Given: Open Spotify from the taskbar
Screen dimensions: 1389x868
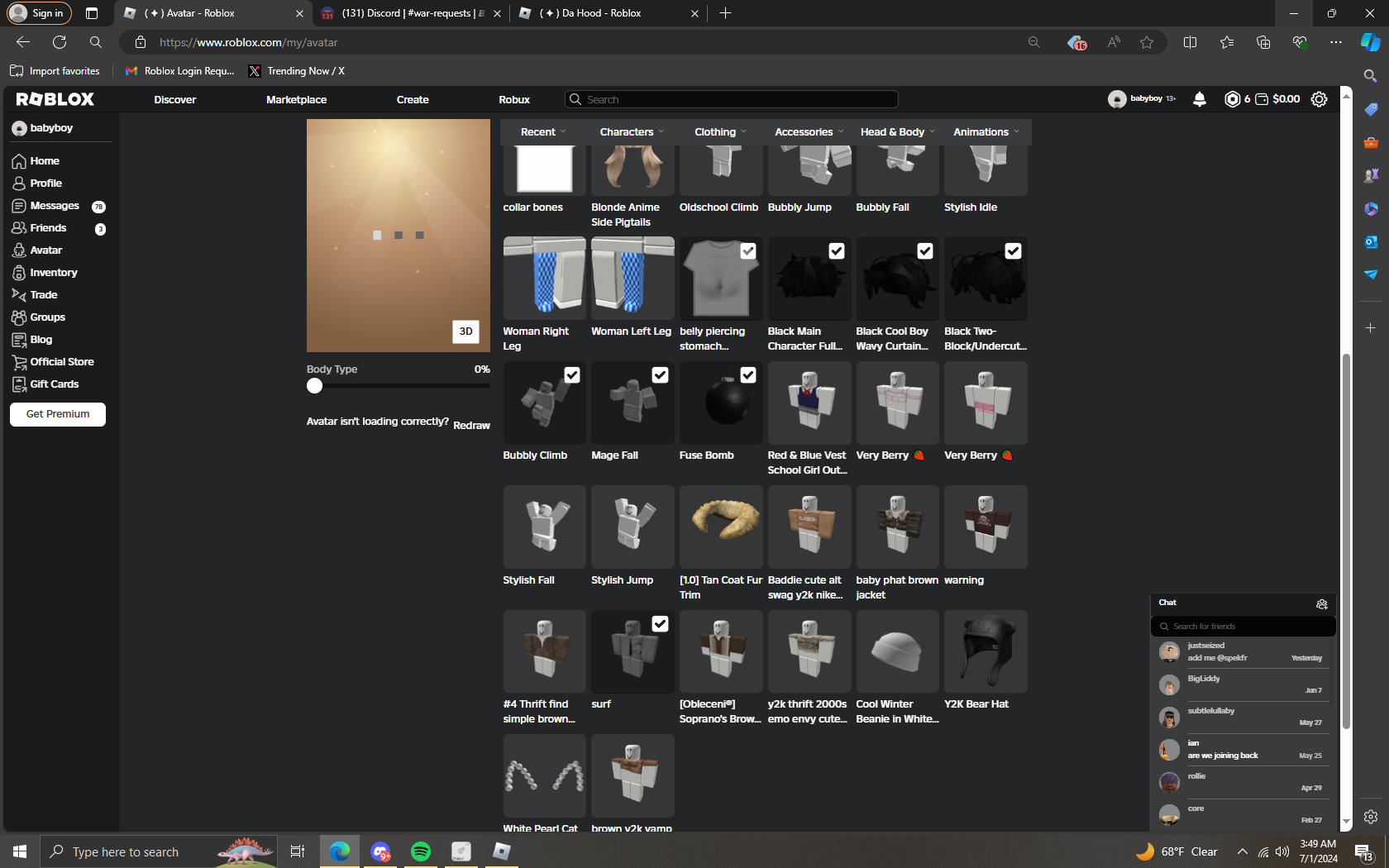Looking at the screenshot, I should pyautogui.click(x=421, y=851).
